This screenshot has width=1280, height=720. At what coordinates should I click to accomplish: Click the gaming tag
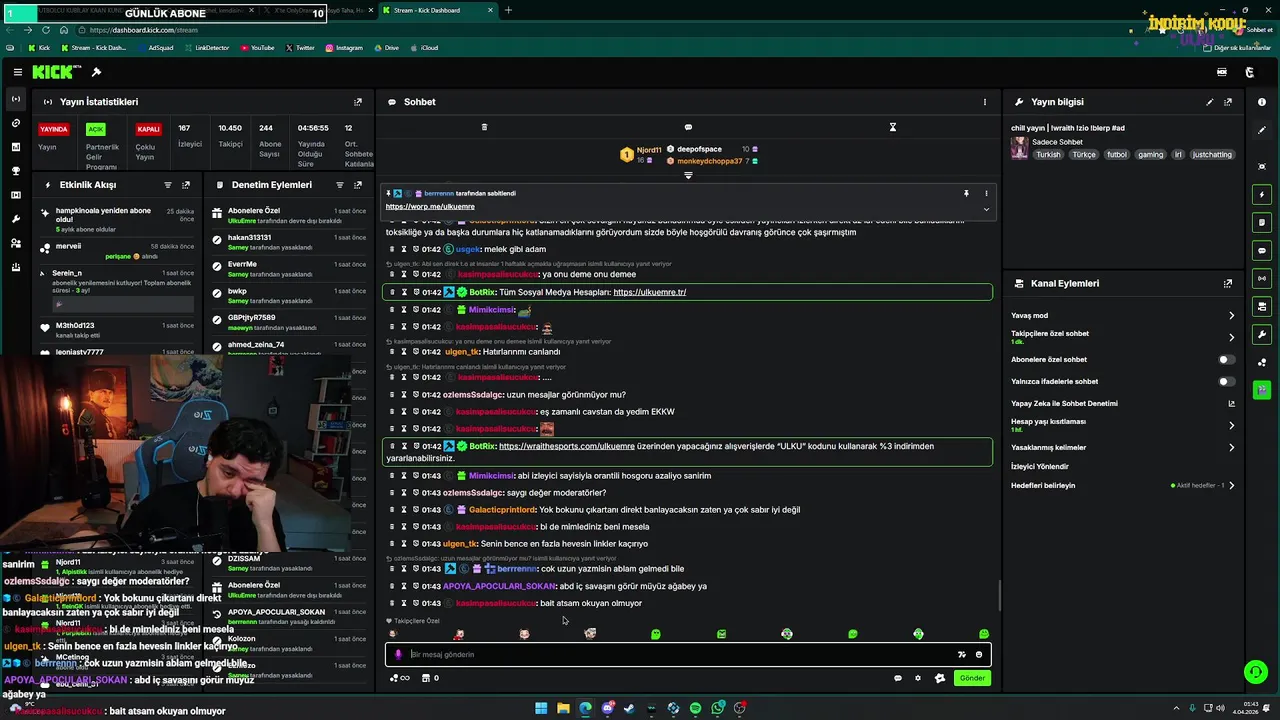(x=1151, y=155)
